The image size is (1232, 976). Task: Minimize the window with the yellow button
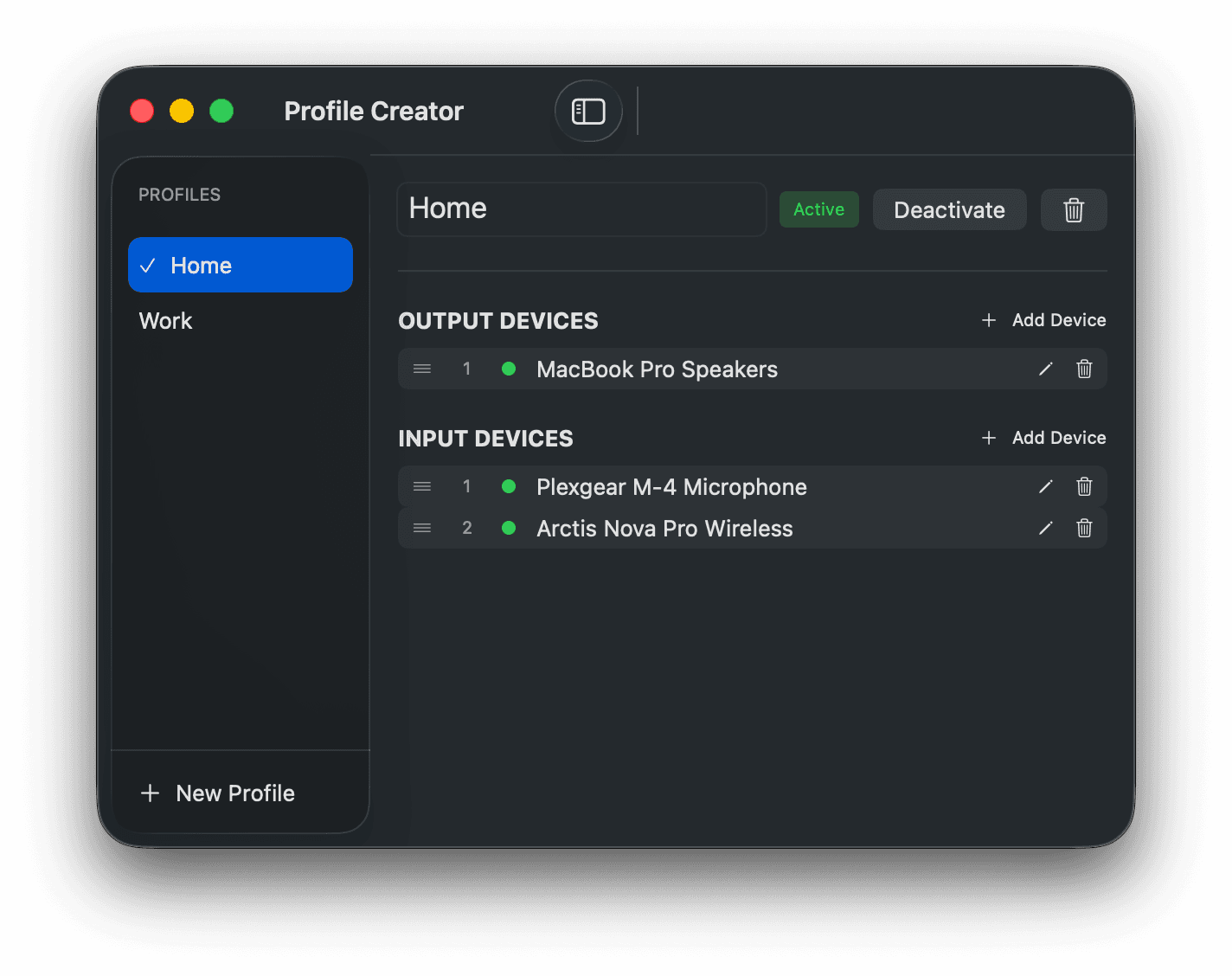click(182, 111)
